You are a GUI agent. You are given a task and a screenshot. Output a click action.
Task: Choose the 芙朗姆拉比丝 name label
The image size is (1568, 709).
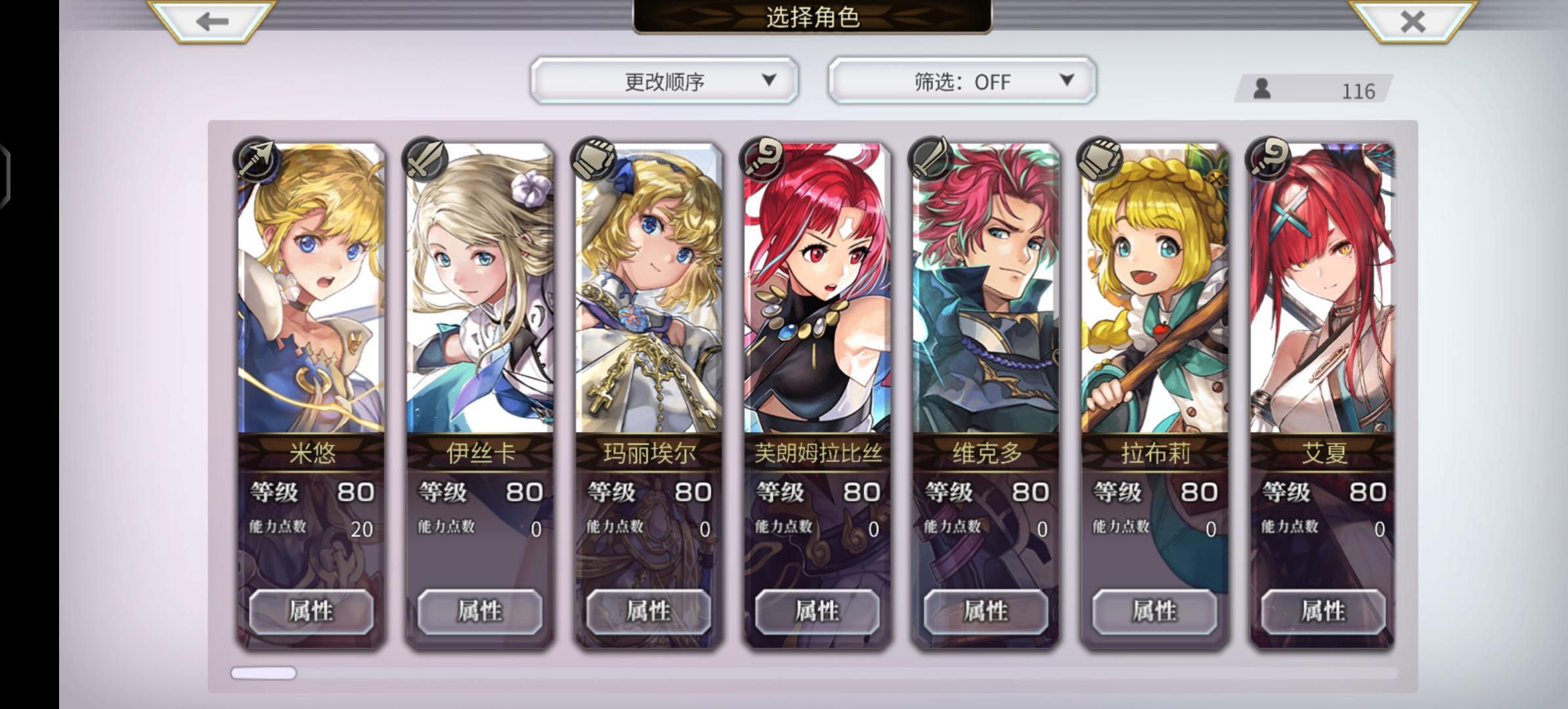tap(817, 453)
